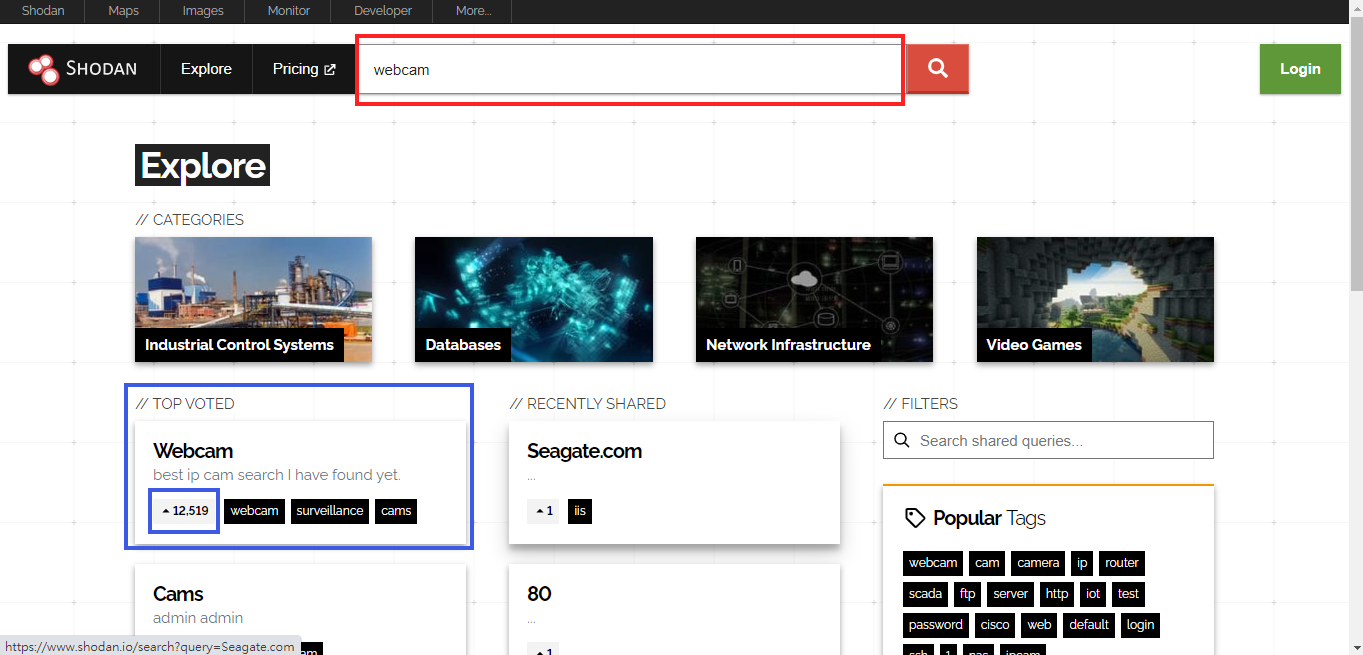The height and width of the screenshot is (655, 1363).
Task: Click magnifier icon in shared queries filter
Action: (x=901, y=440)
